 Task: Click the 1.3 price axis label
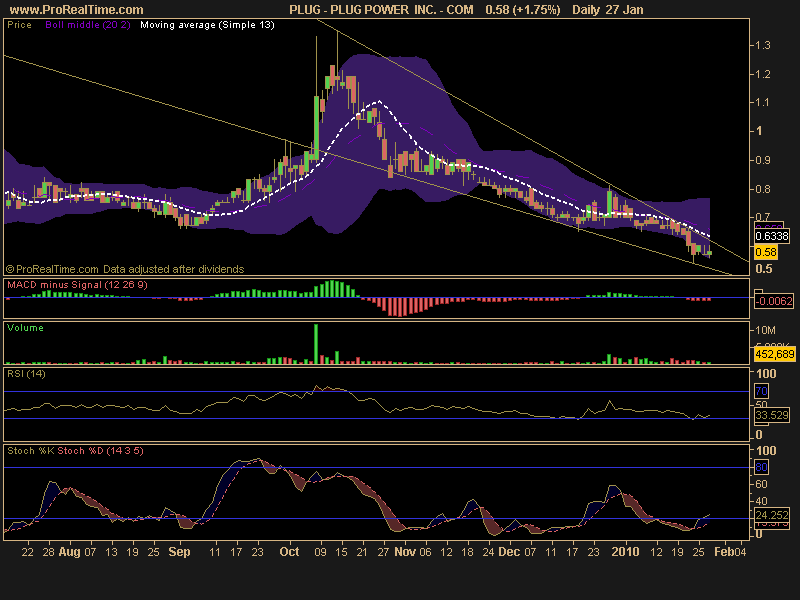763,45
